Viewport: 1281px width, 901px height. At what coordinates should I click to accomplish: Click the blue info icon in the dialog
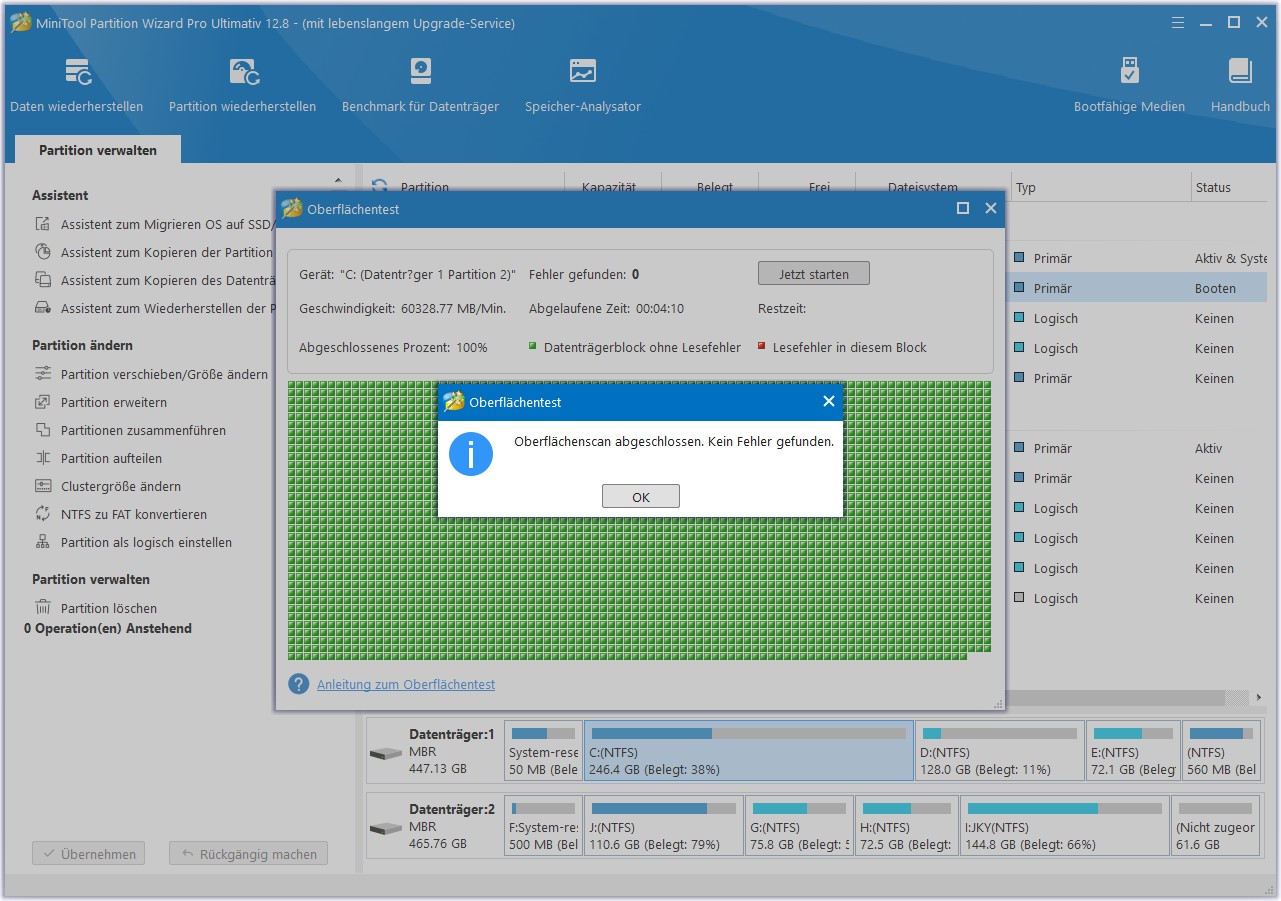[x=471, y=454]
